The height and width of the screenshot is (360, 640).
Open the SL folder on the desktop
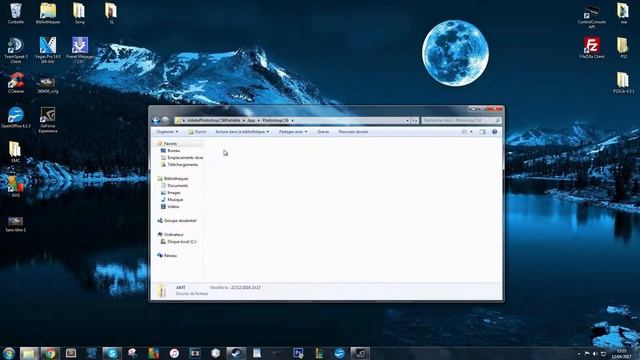(111, 13)
